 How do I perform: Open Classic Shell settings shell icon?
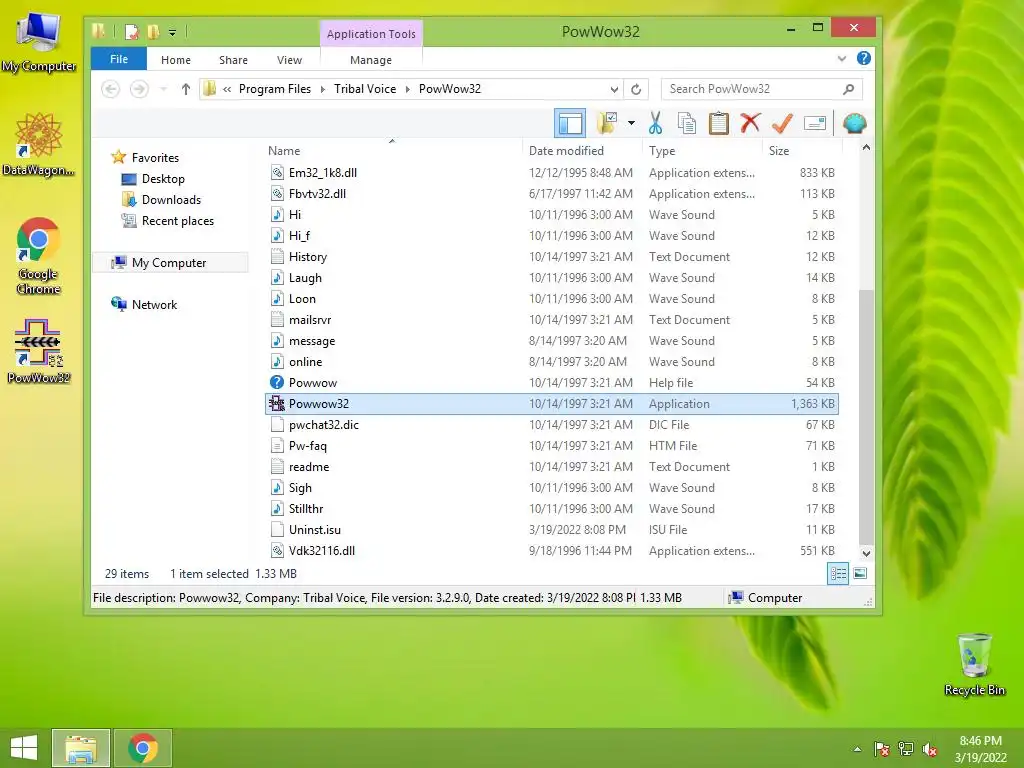(854, 123)
